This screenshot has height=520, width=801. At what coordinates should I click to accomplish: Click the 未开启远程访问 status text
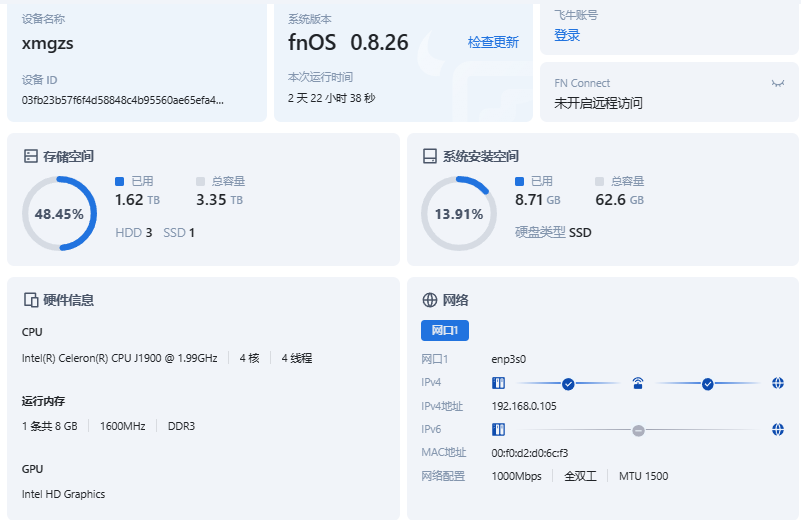pos(598,103)
